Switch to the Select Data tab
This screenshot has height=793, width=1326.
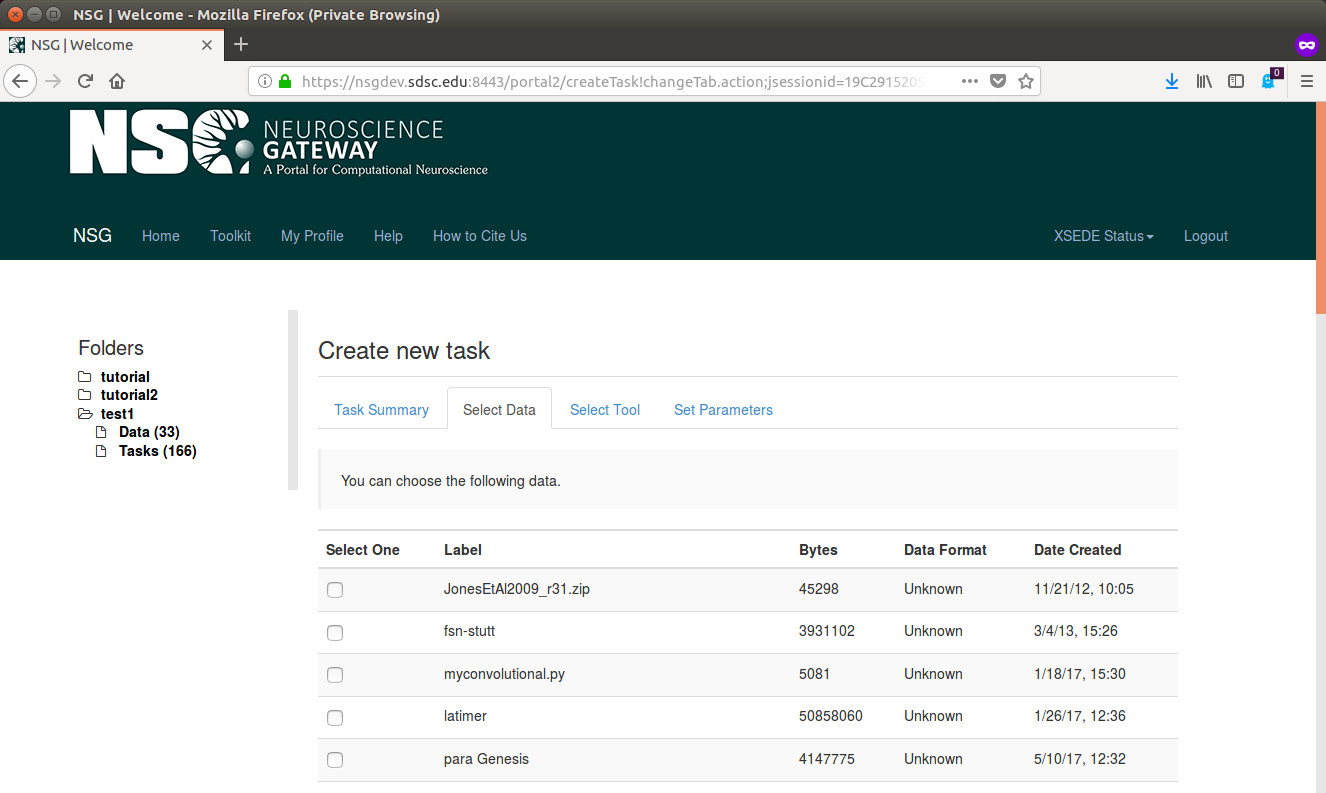(x=499, y=410)
